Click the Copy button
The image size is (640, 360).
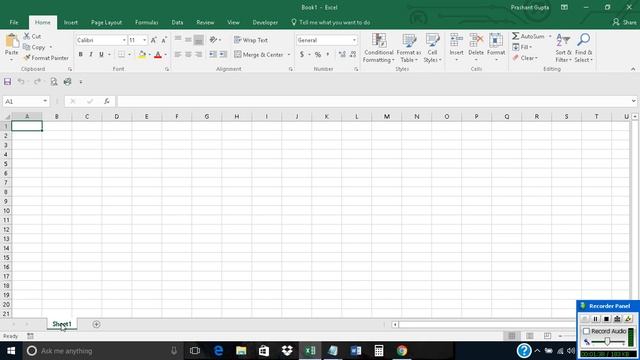(x=34, y=47)
